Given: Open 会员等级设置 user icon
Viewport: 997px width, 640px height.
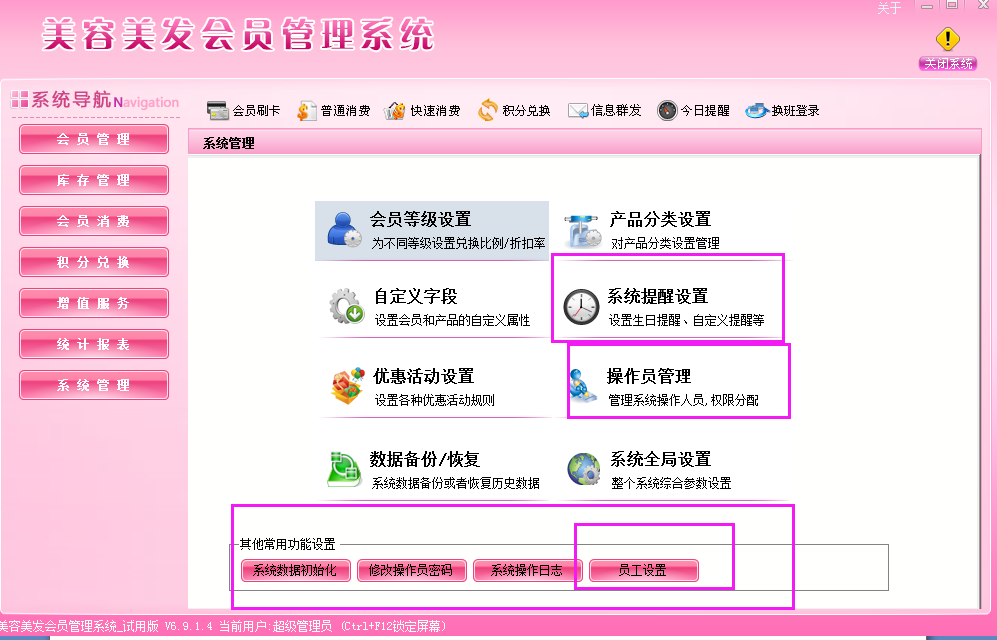Looking at the screenshot, I should [x=344, y=229].
